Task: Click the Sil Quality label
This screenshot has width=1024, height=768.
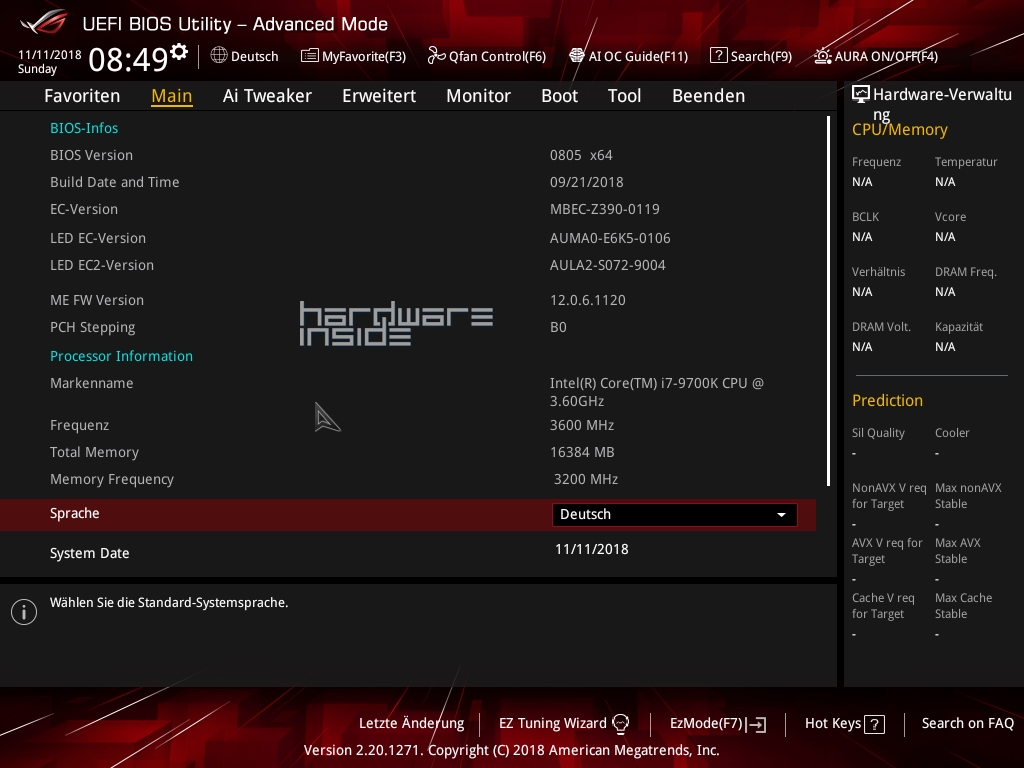Action: [x=878, y=433]
